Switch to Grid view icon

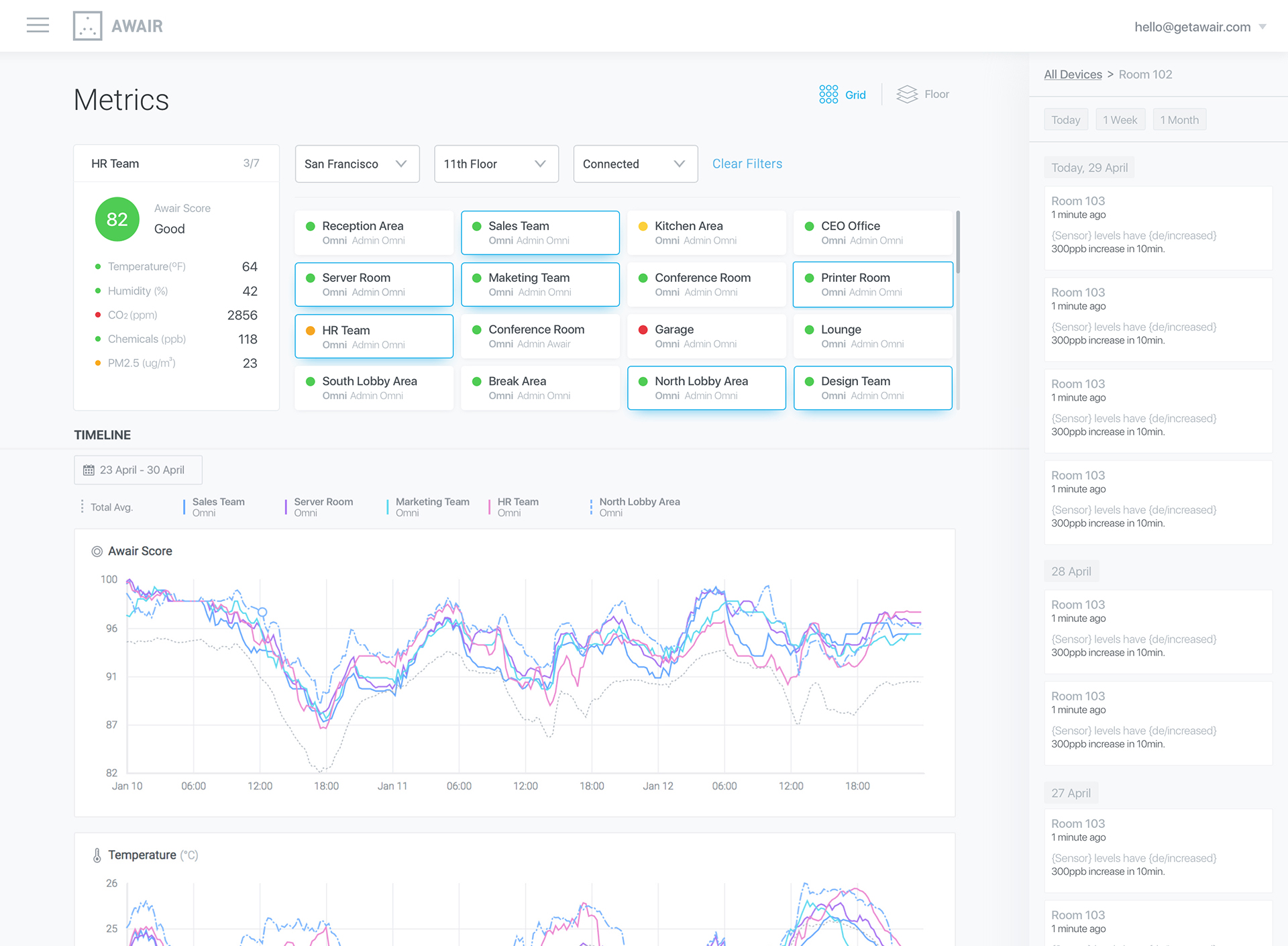[828, 95]
